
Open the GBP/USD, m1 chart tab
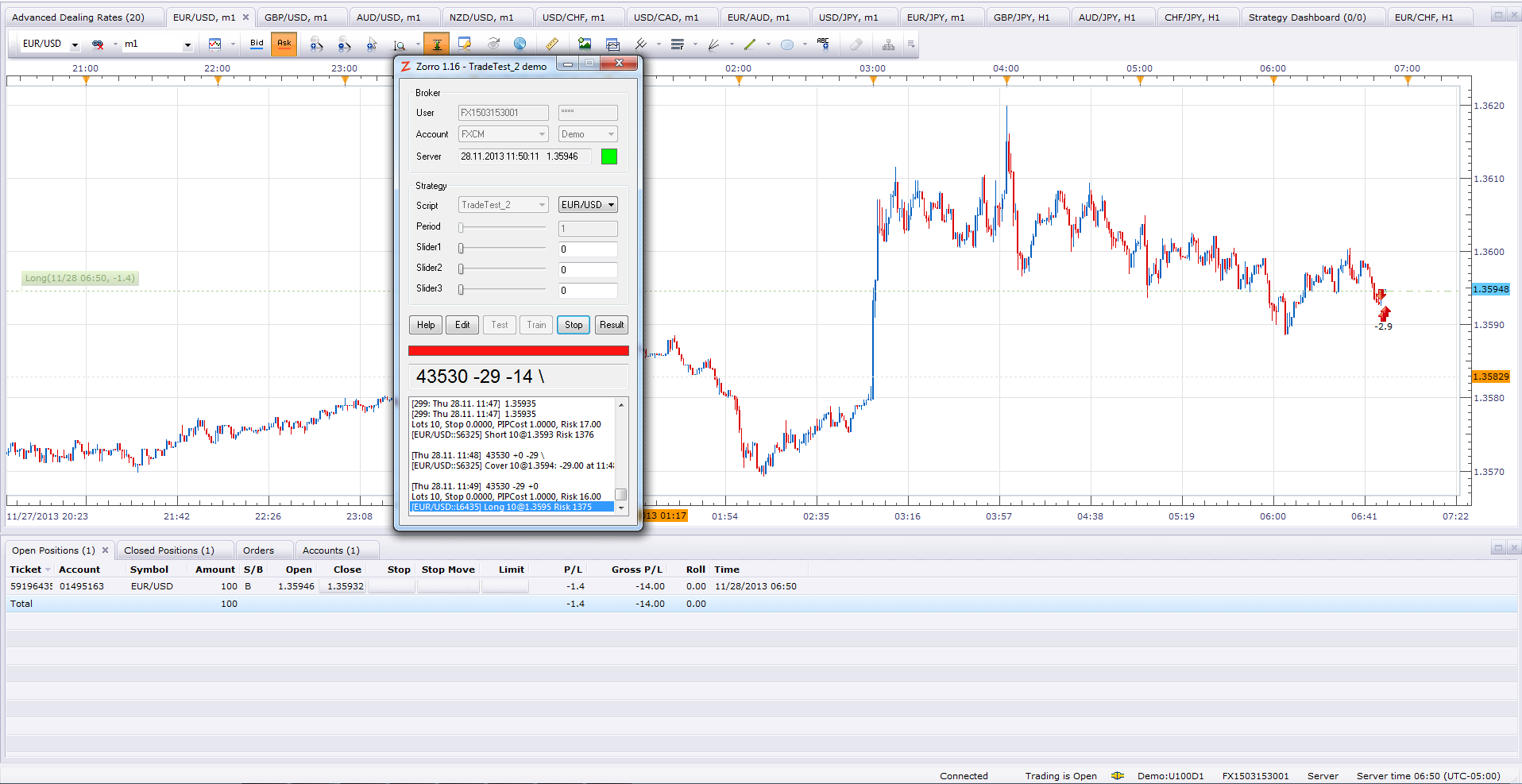[x=296, y=17]
